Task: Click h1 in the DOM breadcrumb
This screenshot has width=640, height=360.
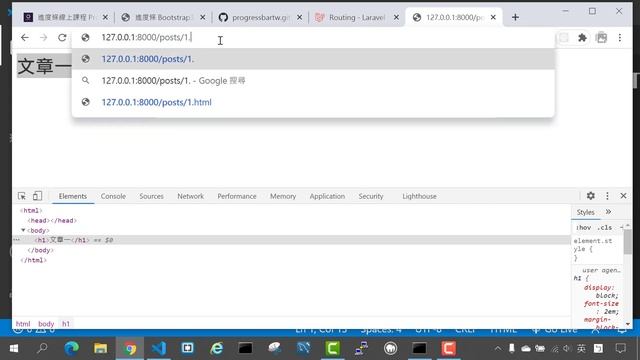Action: click(x=66, y=324)
